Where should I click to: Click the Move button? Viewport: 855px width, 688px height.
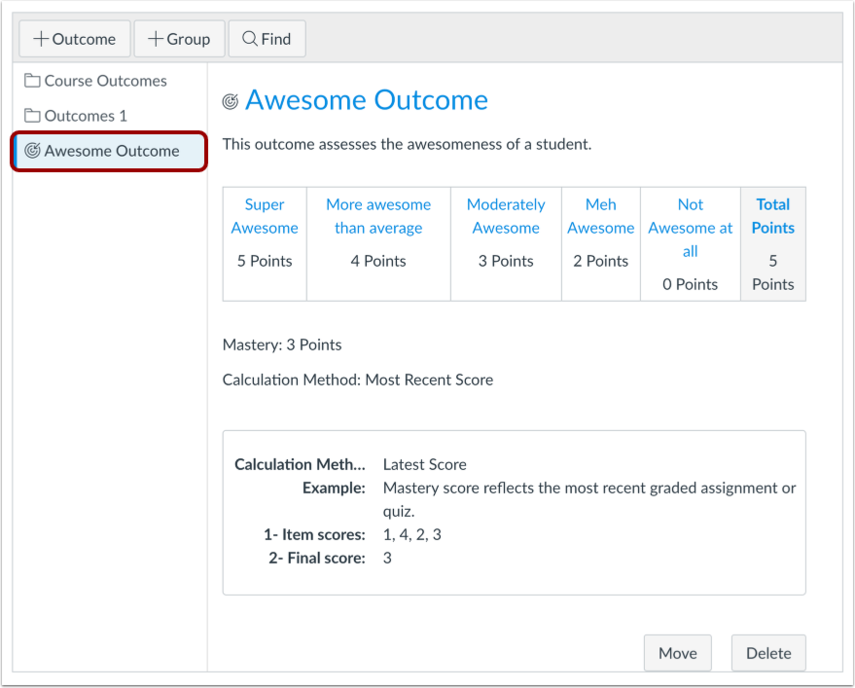pos(678,653)
